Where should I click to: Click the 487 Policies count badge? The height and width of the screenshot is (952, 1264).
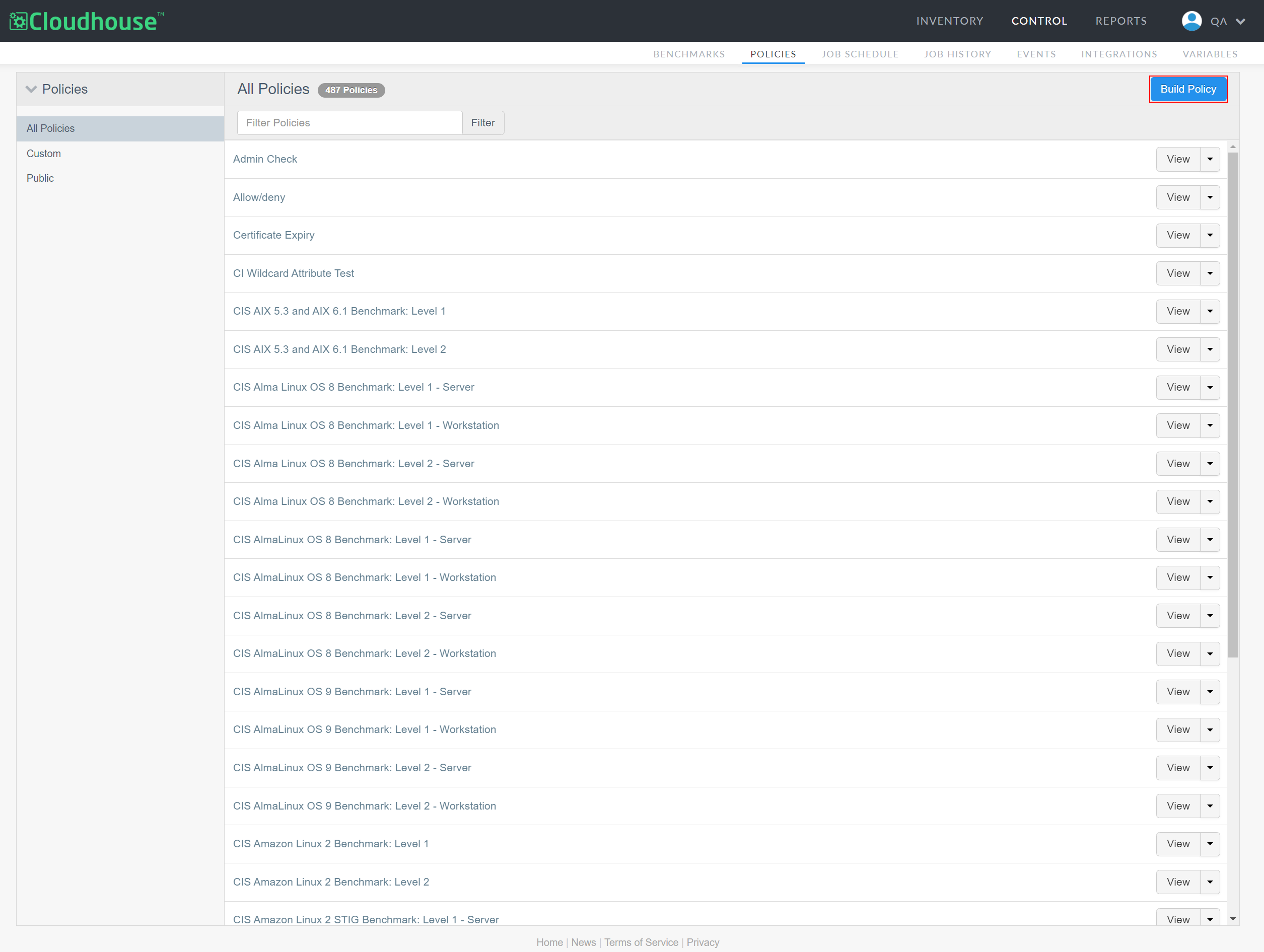point(352,90)
